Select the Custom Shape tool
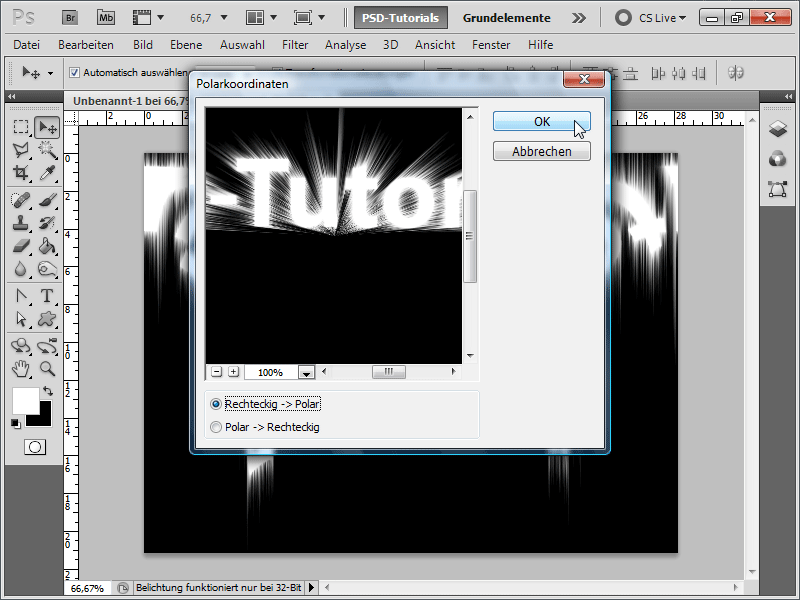The height and width of the screenshot is (600, 800). pyautogui.click(x=47, y=319)
